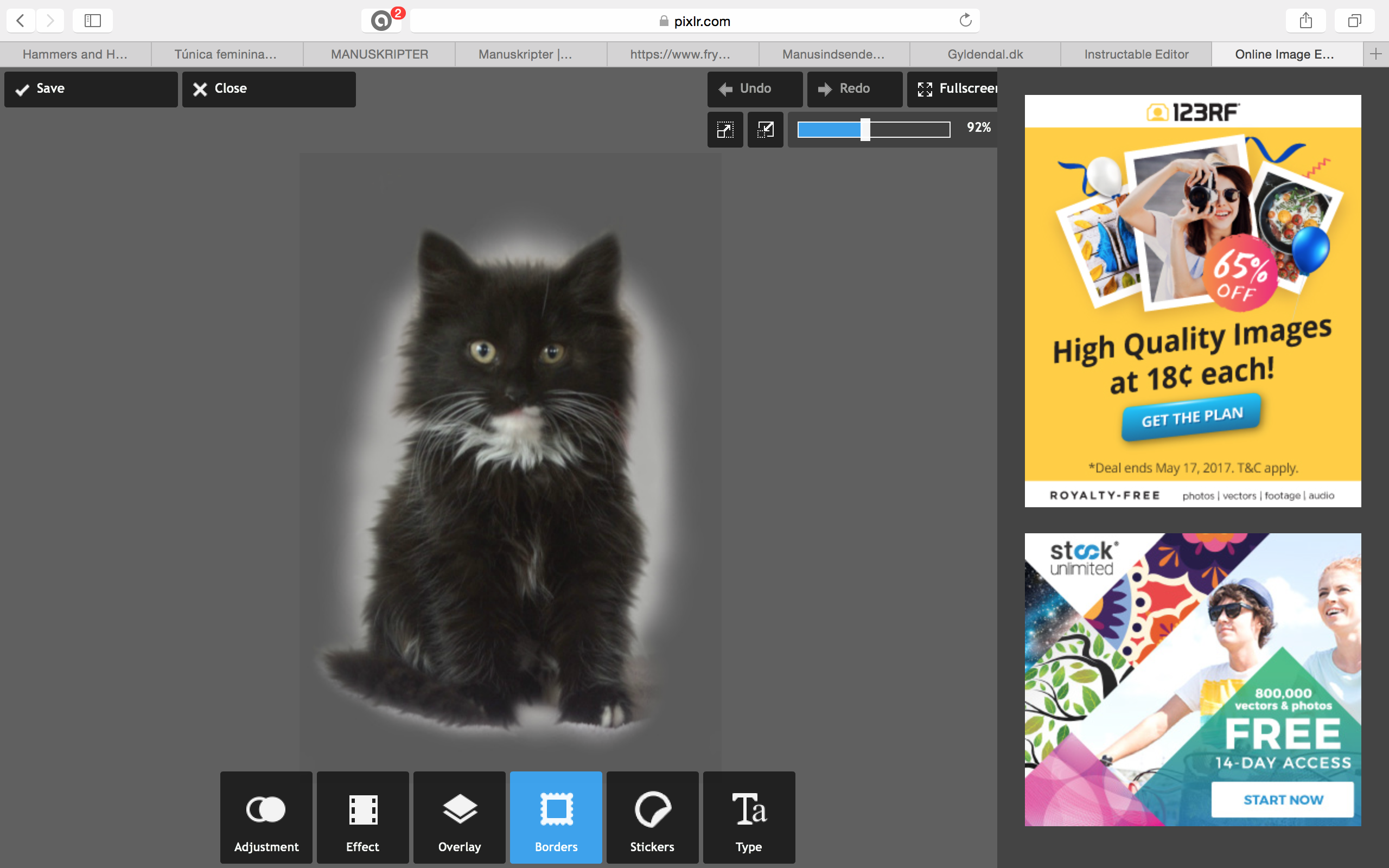Image resolution: width=1389 pixels, height=868 pixels.
Task: Toggle Fullscreen mode
Action: point(955,88)
